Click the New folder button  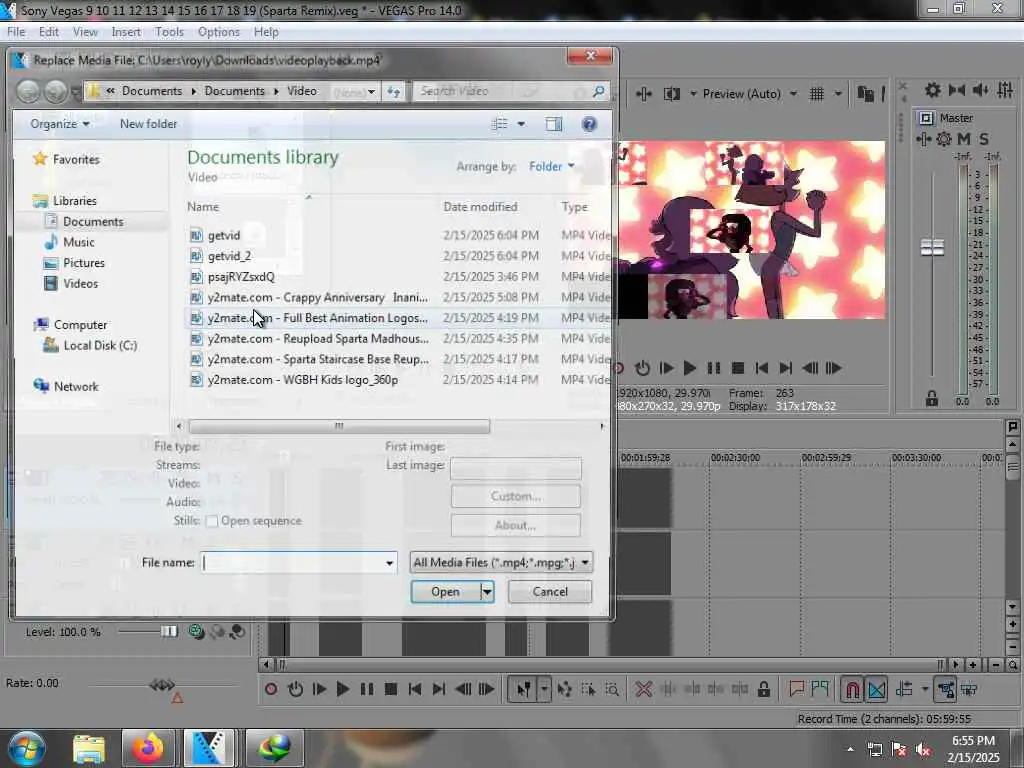pos(148,124)
